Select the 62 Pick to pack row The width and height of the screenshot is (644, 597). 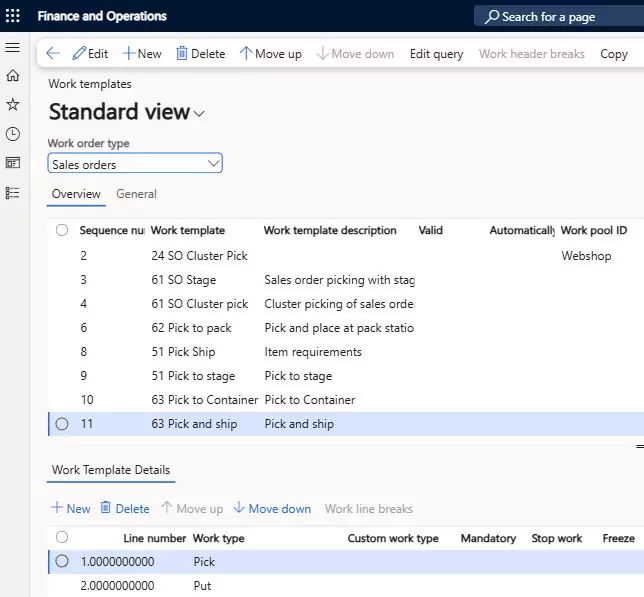(x=346, y=328)
